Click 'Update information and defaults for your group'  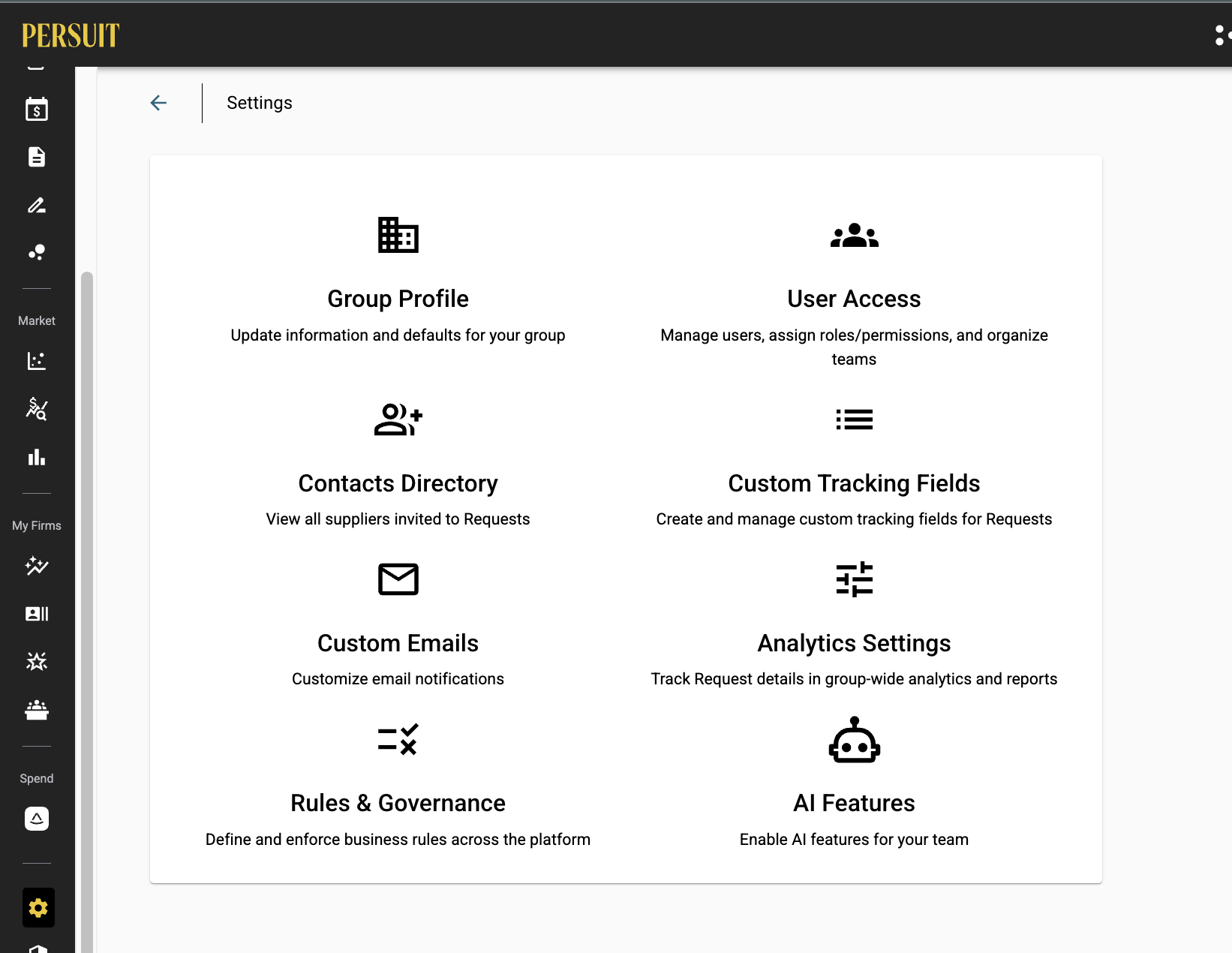(398, 335)
